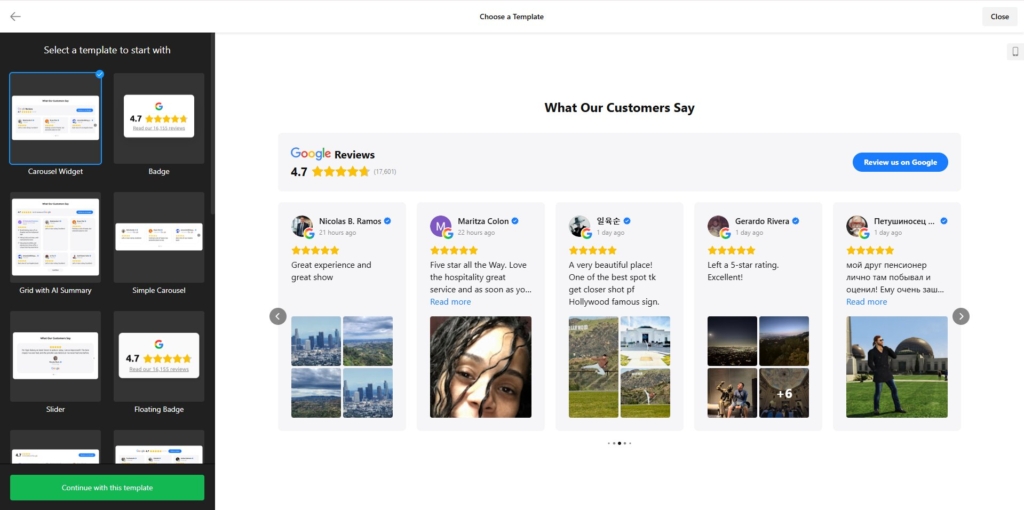
Task: Click Gerardo Rivera avatar
Action: 718,226
